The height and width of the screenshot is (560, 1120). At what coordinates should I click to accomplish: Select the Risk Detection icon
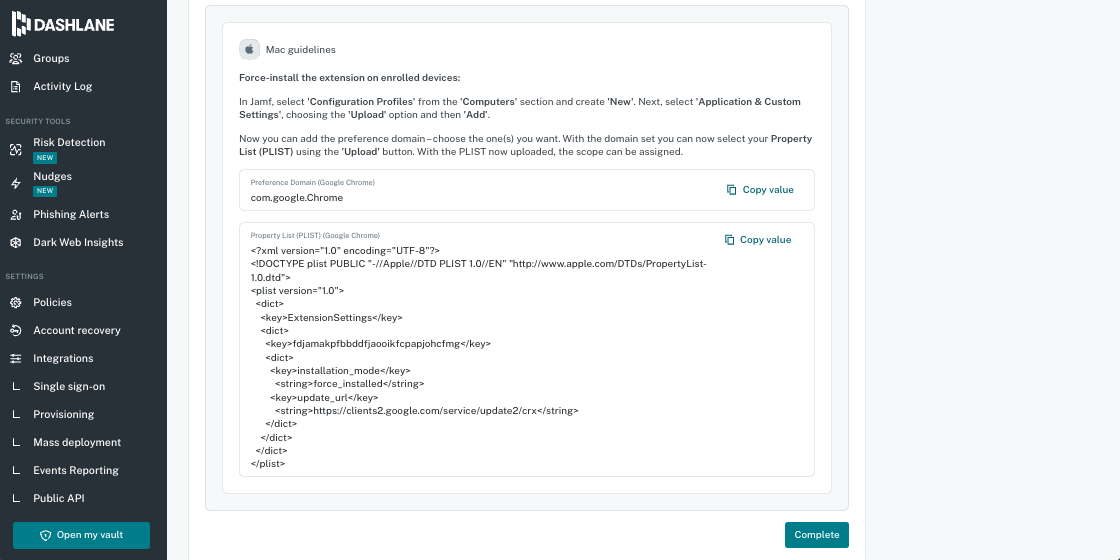point(16,149)
